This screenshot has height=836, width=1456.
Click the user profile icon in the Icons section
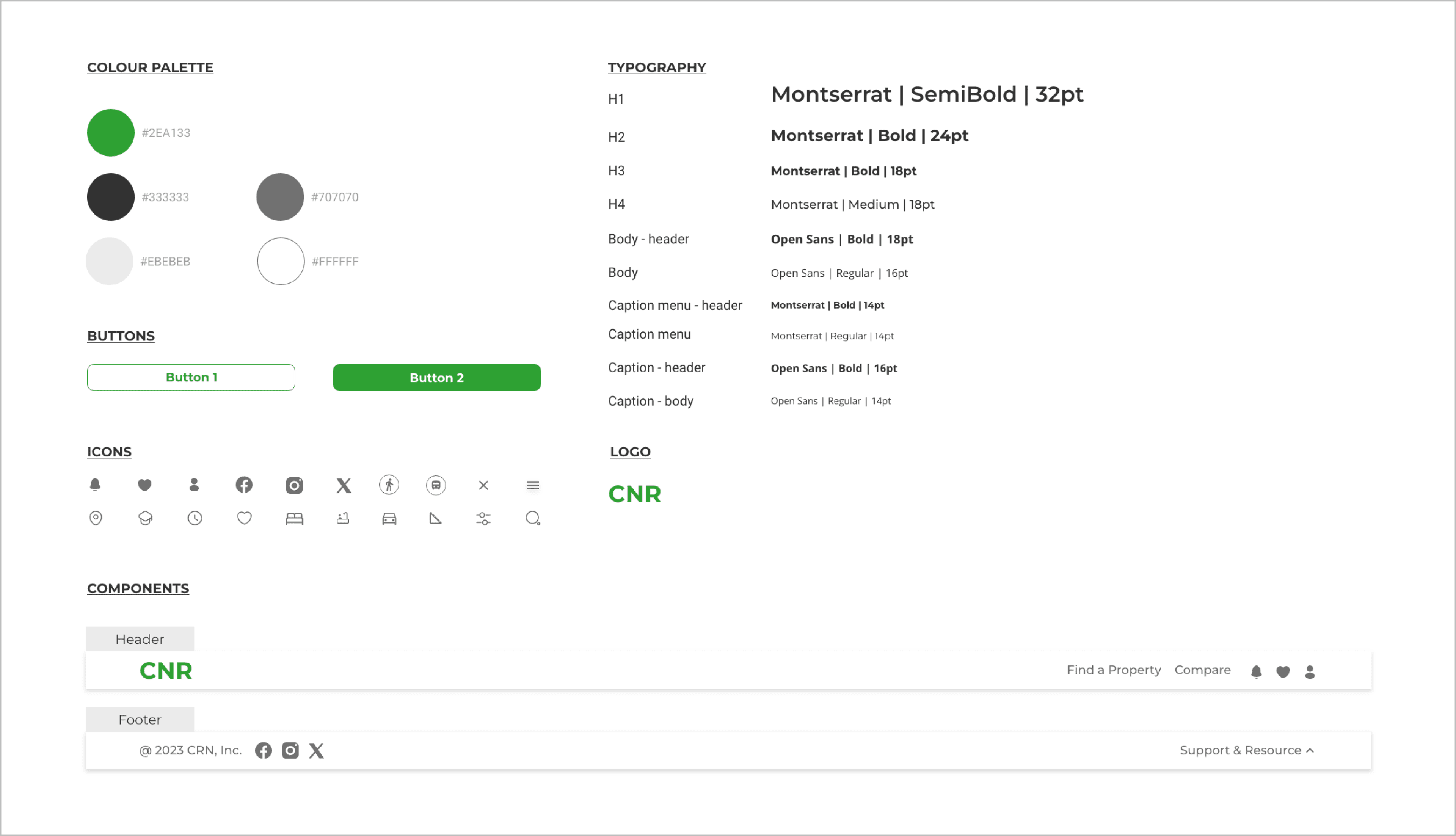[194, 485]
